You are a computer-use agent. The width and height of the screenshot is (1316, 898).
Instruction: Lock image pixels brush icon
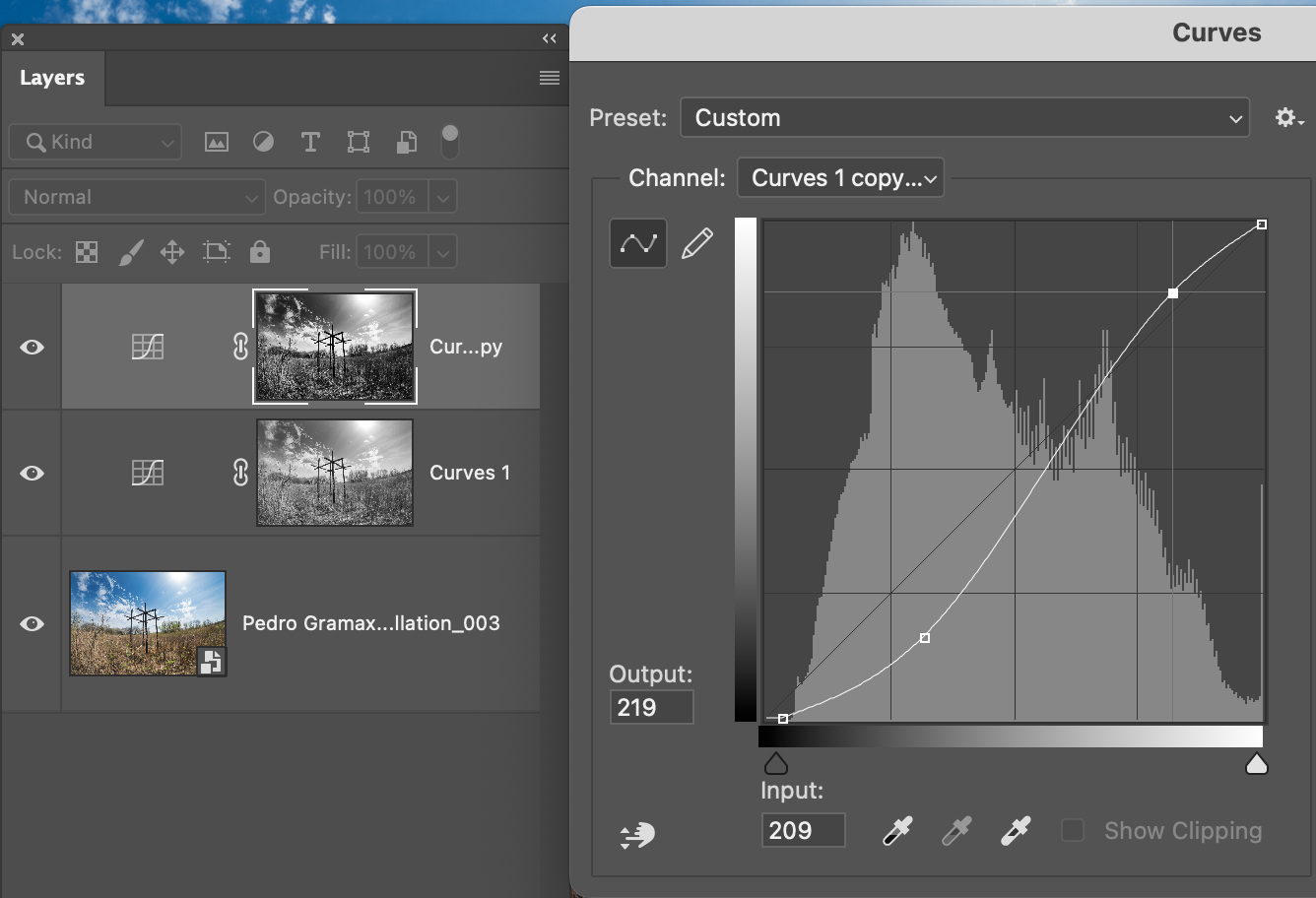[x=131, y=252]
